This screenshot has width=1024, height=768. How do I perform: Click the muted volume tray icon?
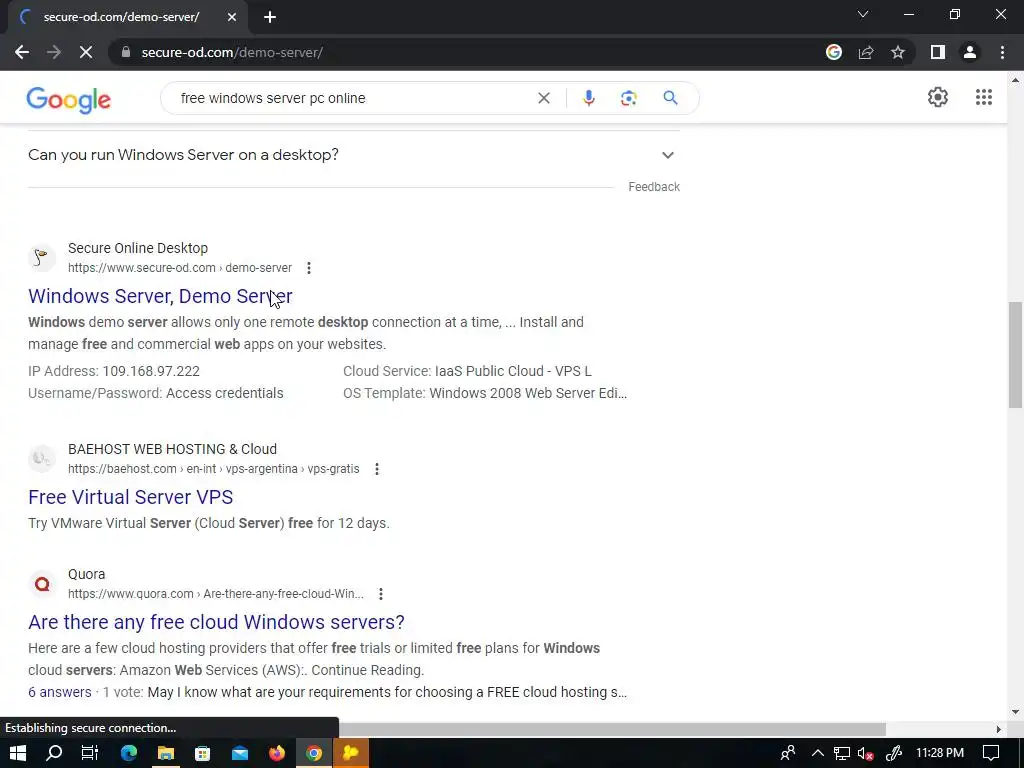866,753
